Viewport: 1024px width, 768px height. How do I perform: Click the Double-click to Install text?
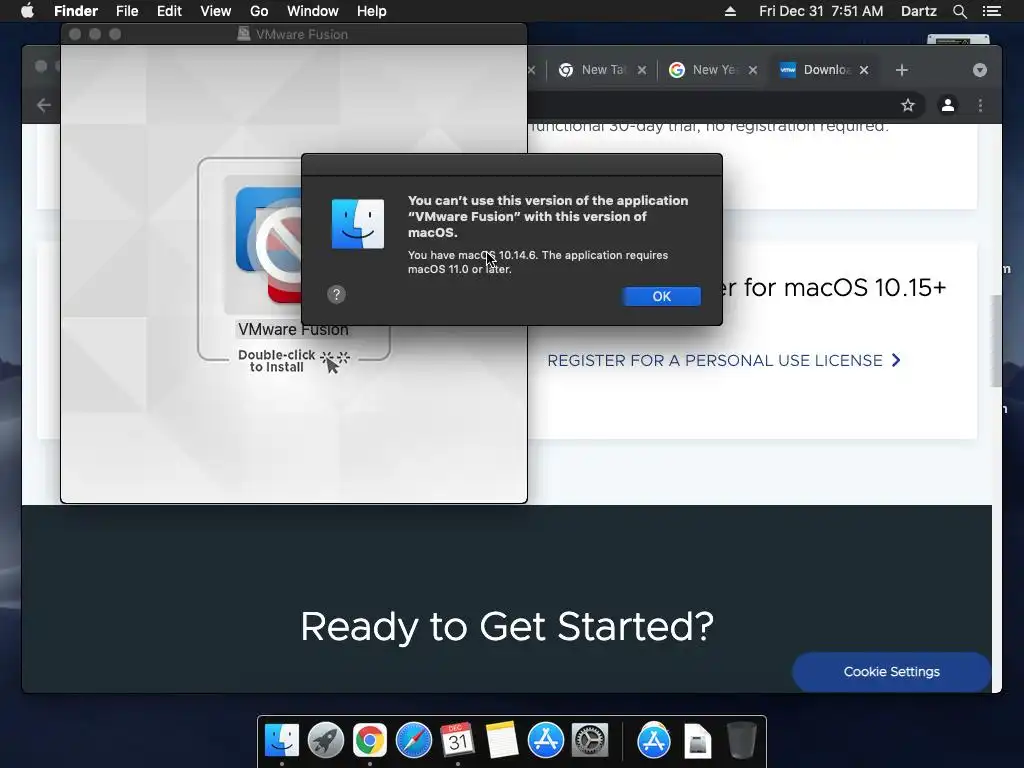(x=276, y=360)
